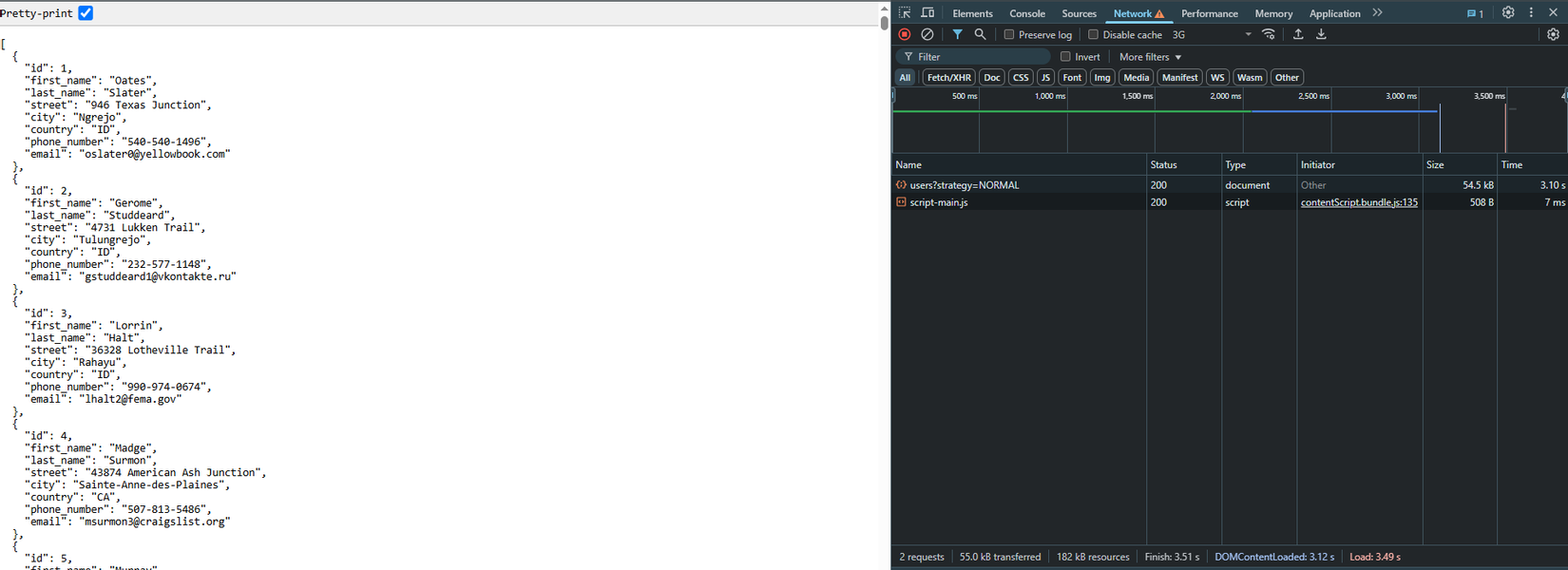Stop recording network log

pyautogui.click(x=905, y=34)
